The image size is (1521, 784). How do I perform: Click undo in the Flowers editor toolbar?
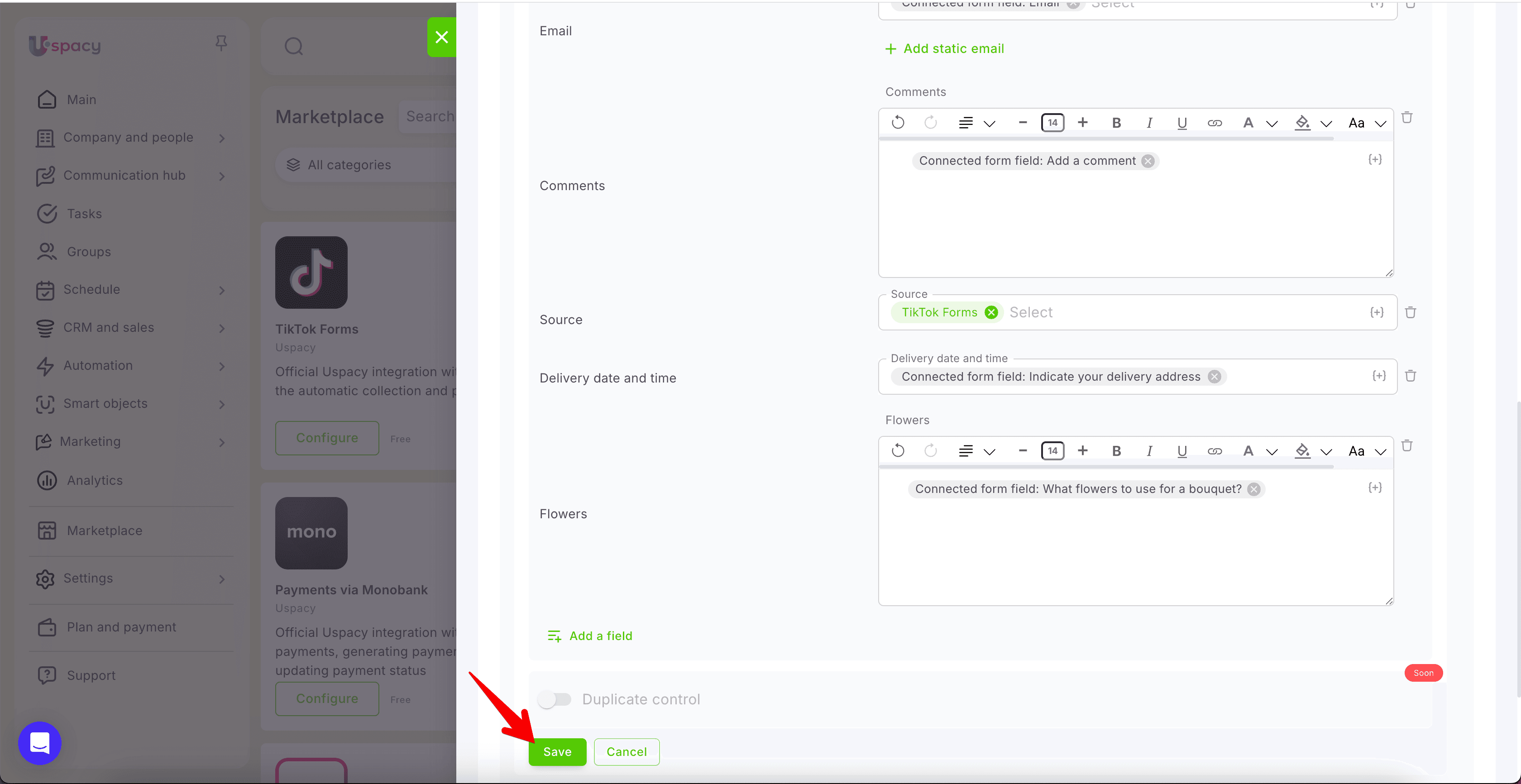click(x=898, y=450)
